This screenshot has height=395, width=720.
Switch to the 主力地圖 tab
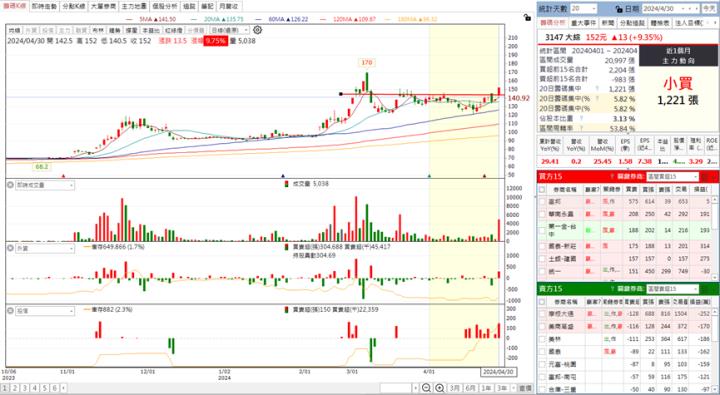pos(134,6)
